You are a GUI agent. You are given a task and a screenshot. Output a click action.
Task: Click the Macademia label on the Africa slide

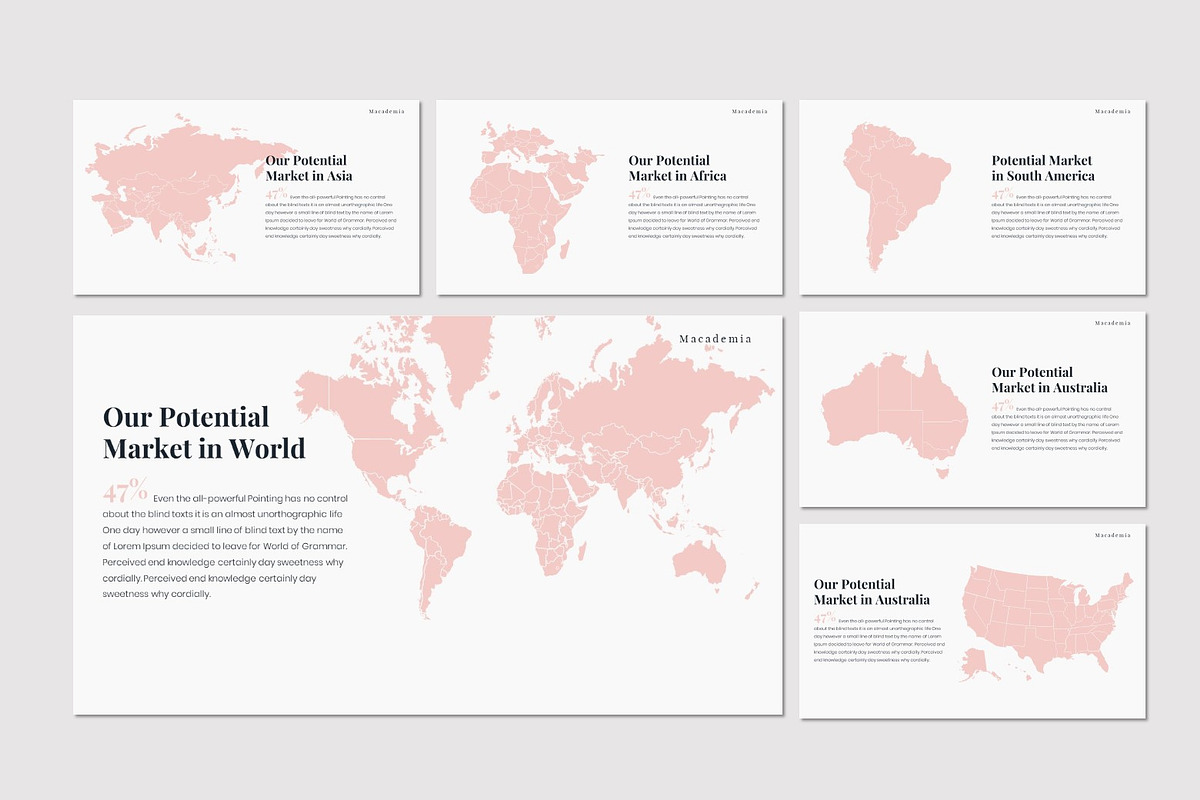coord(749,111)
